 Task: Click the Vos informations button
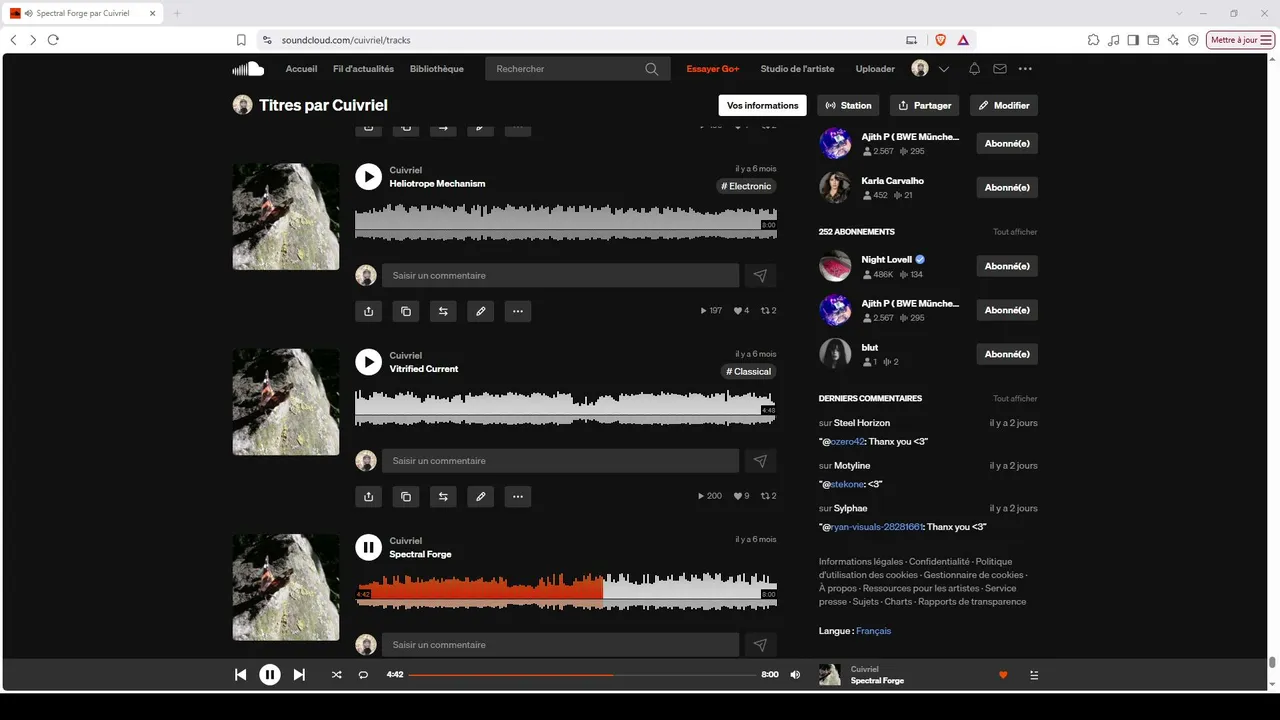(762, 105)
